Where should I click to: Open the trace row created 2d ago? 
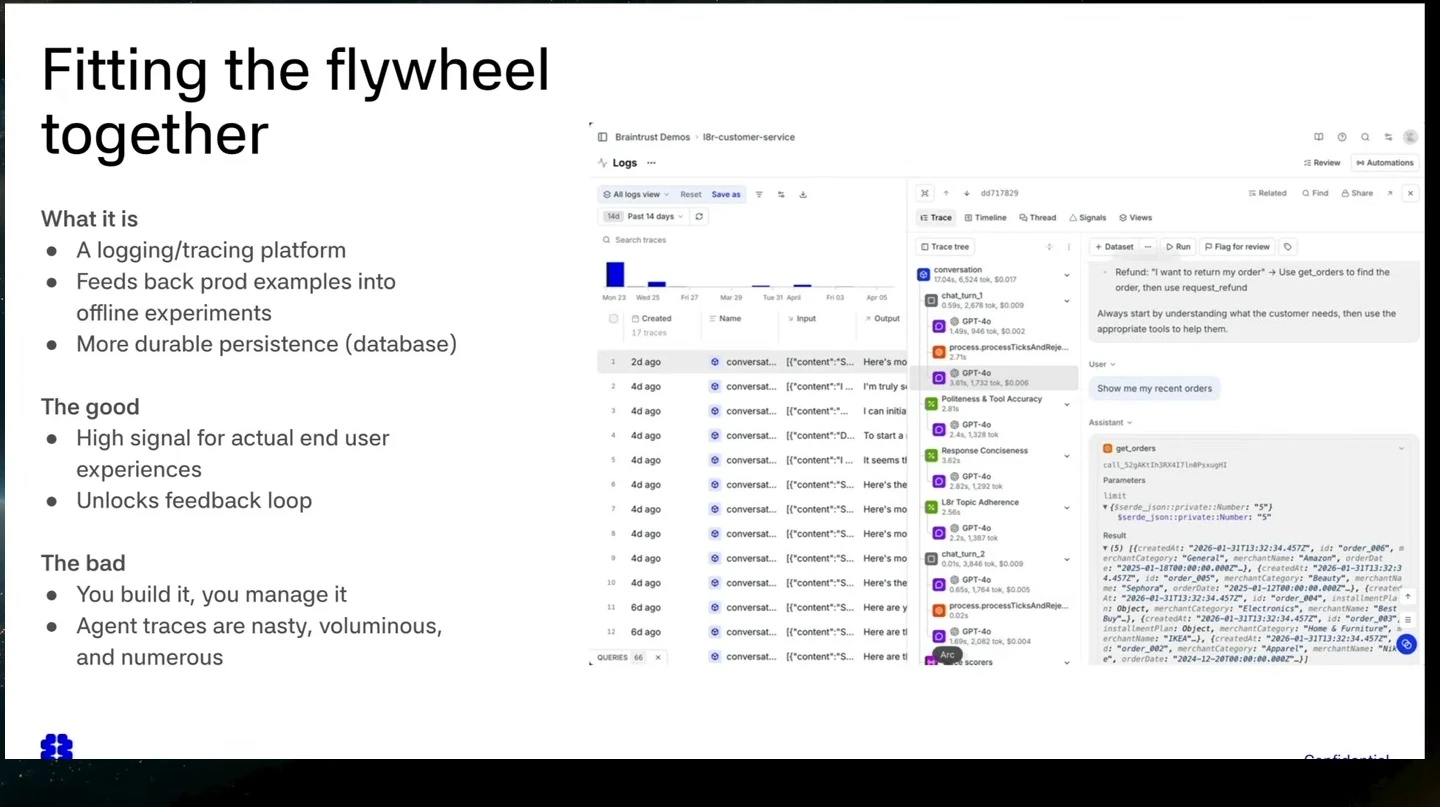(x=752, y=362)
